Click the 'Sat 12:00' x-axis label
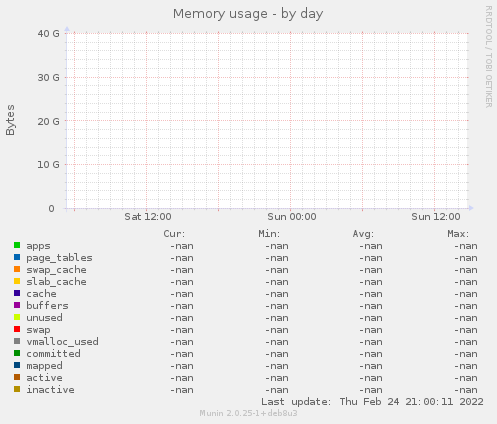Screen dimensions: 497x424 (x=148, y=217)
